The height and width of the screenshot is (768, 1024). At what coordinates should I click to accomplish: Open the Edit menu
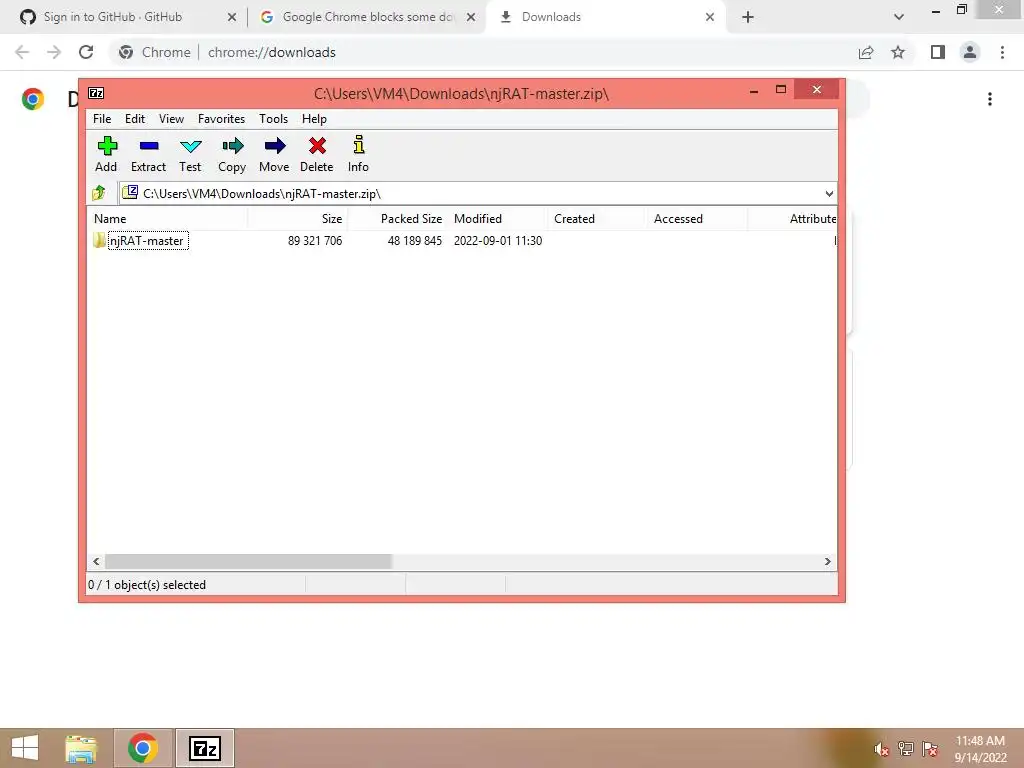coord(135,119)
